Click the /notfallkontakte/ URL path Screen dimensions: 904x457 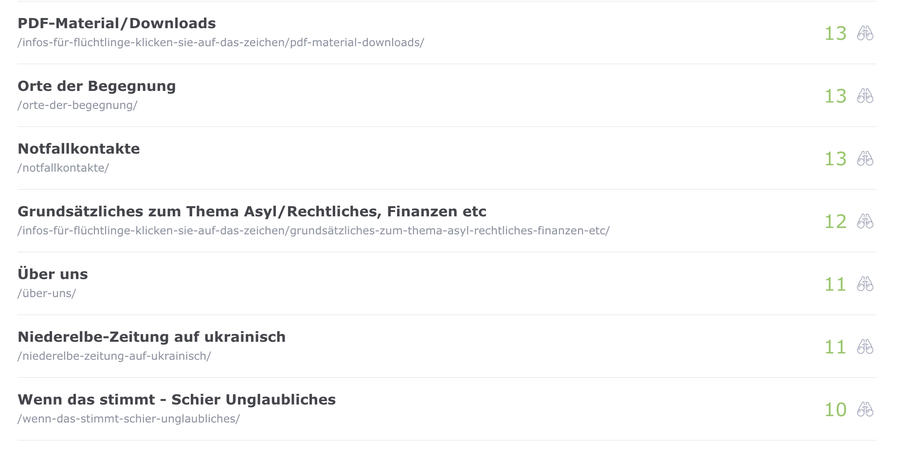[x=63, y=168]
